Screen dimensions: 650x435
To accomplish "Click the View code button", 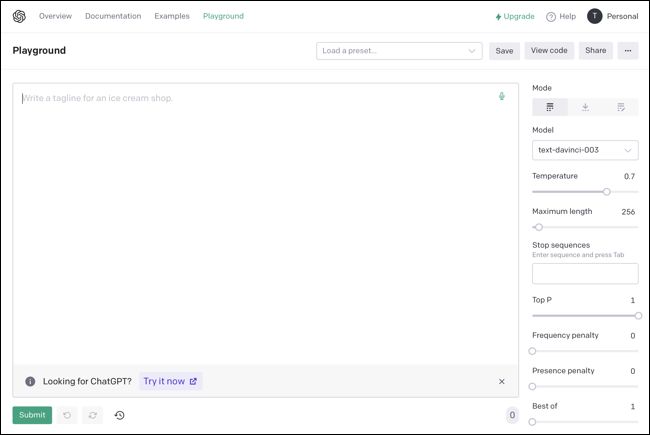I will 549,50.
